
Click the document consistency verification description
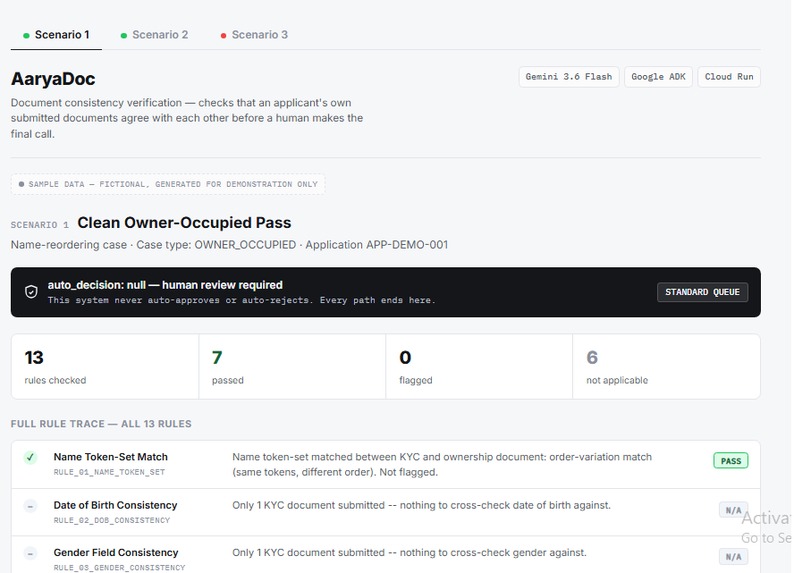coord(187,118)
